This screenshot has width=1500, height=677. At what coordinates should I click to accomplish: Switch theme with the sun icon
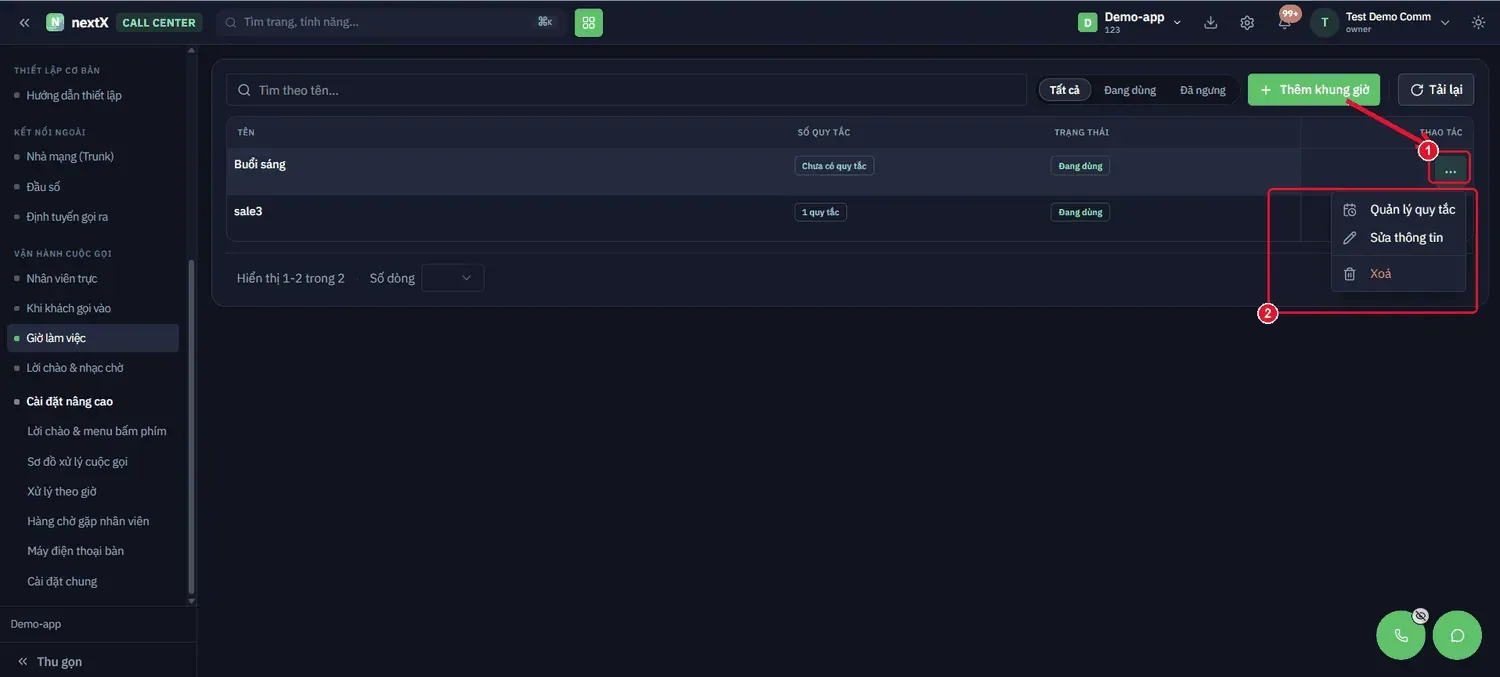click(x=1479, y=22)
